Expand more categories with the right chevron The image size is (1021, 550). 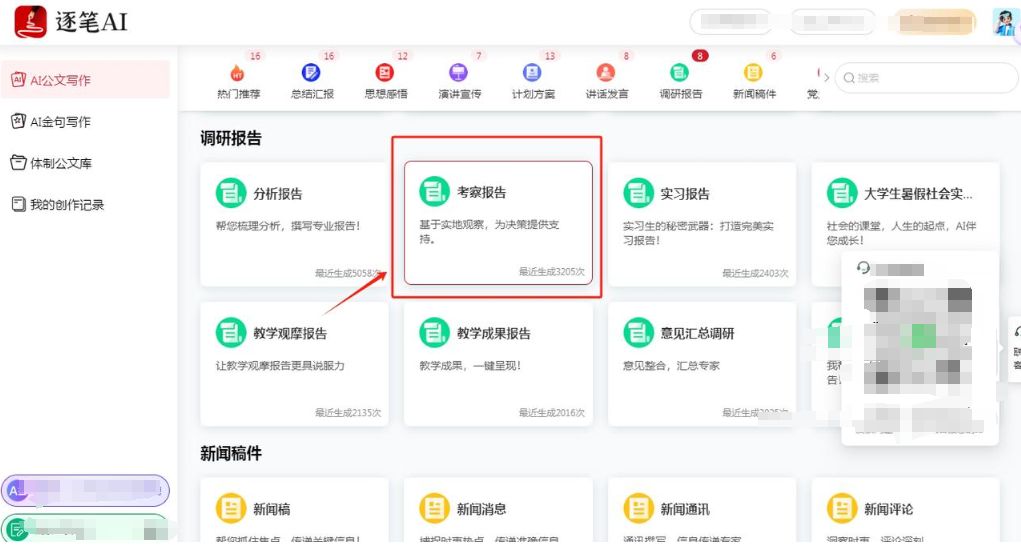tap(826, 77)
